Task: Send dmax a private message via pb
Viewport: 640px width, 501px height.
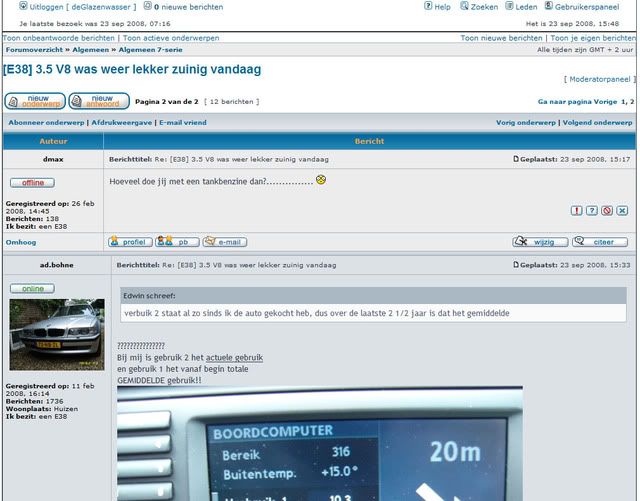Action: [177, 242]
